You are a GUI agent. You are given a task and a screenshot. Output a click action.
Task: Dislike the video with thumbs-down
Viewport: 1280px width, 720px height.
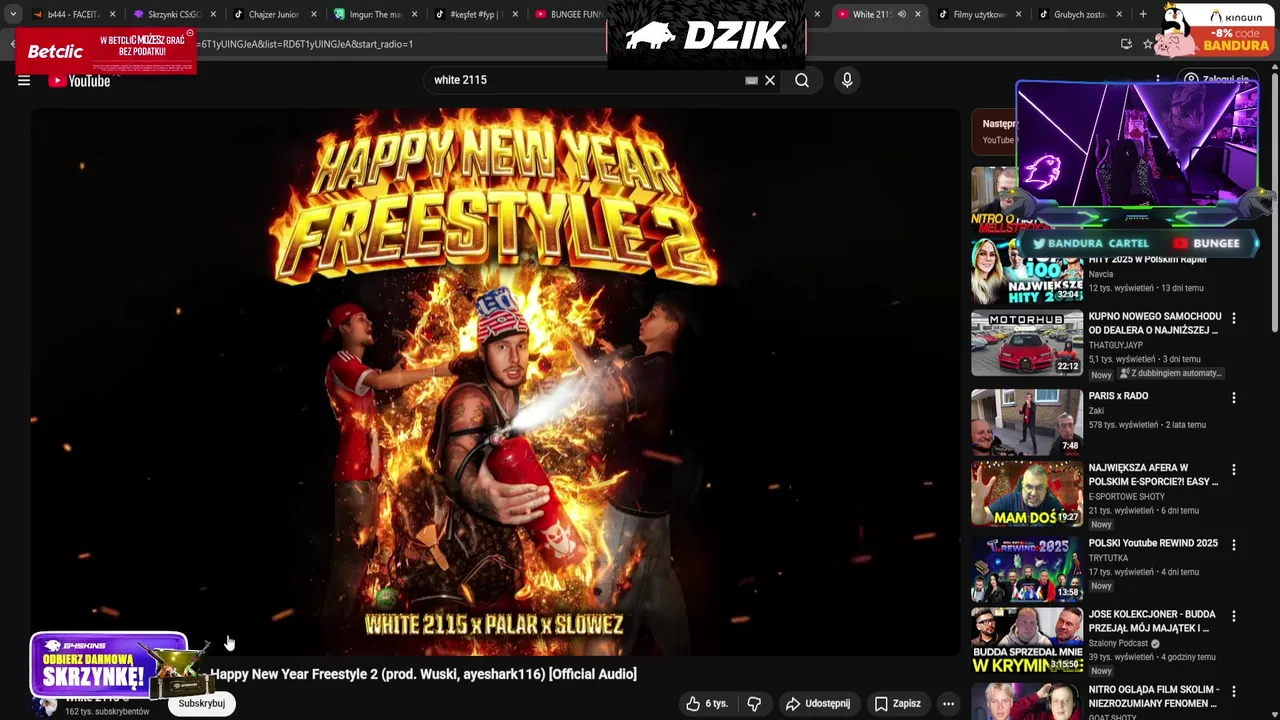755,703
